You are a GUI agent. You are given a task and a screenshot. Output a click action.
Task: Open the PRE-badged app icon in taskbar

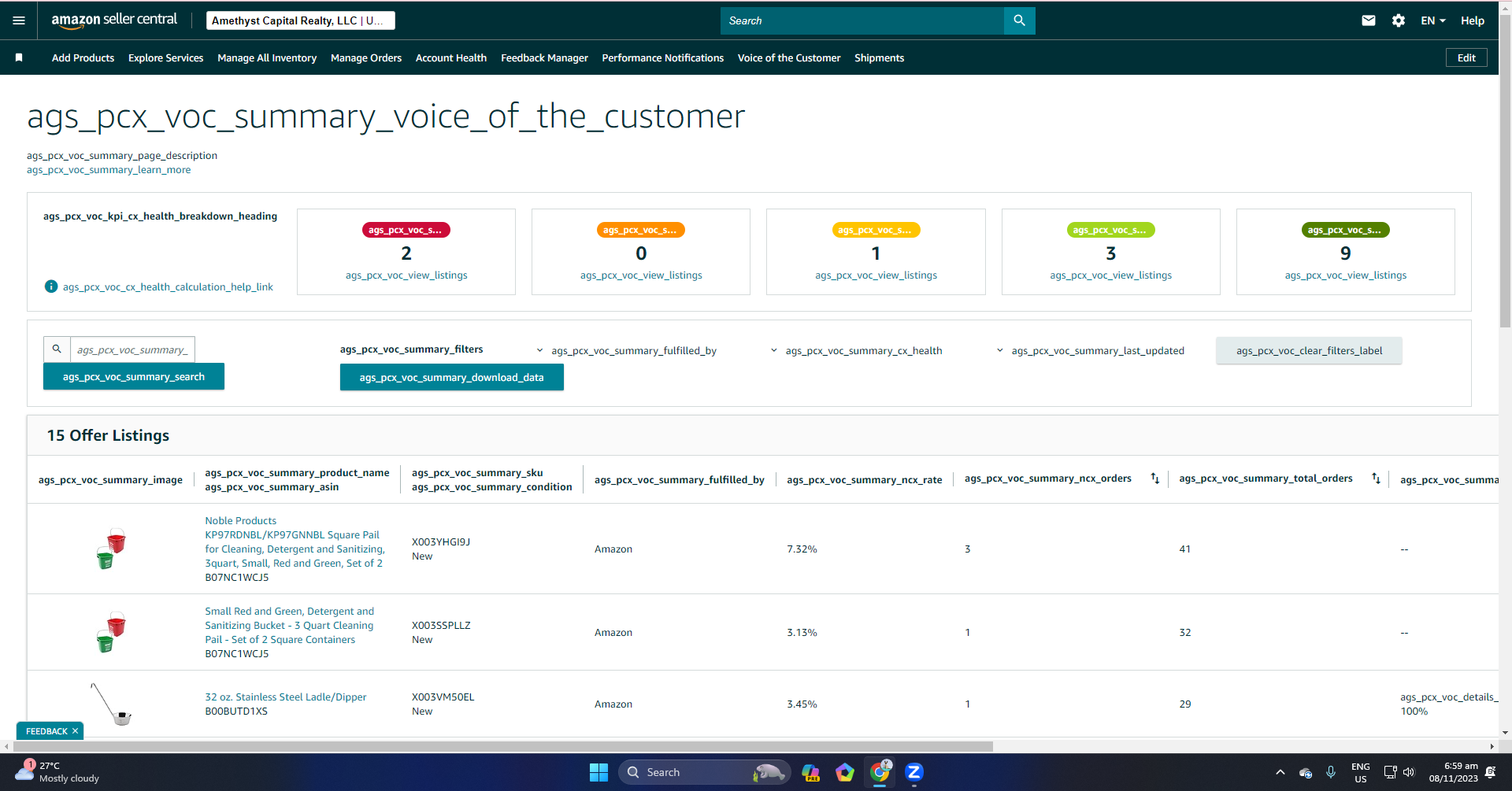[810, 772]
